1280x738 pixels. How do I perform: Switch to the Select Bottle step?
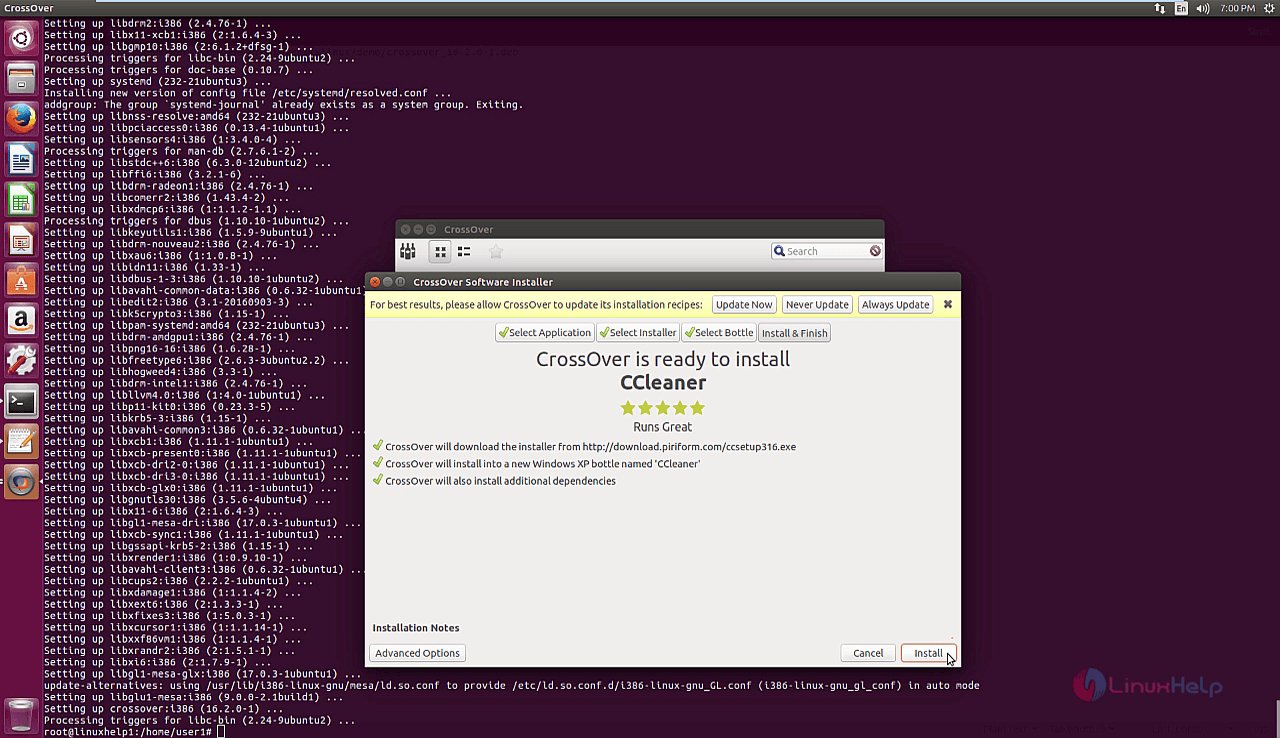[719, 333]
